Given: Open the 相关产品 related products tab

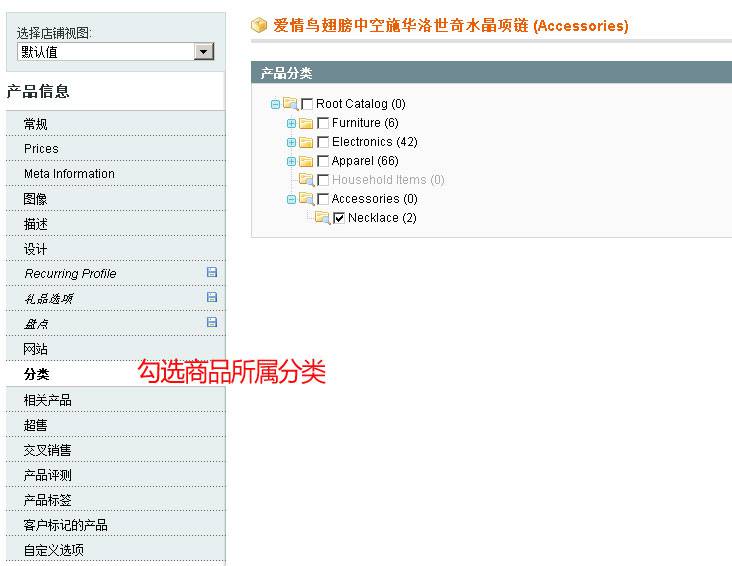Looking at the screenshot, I should click(x=48, y=400).
